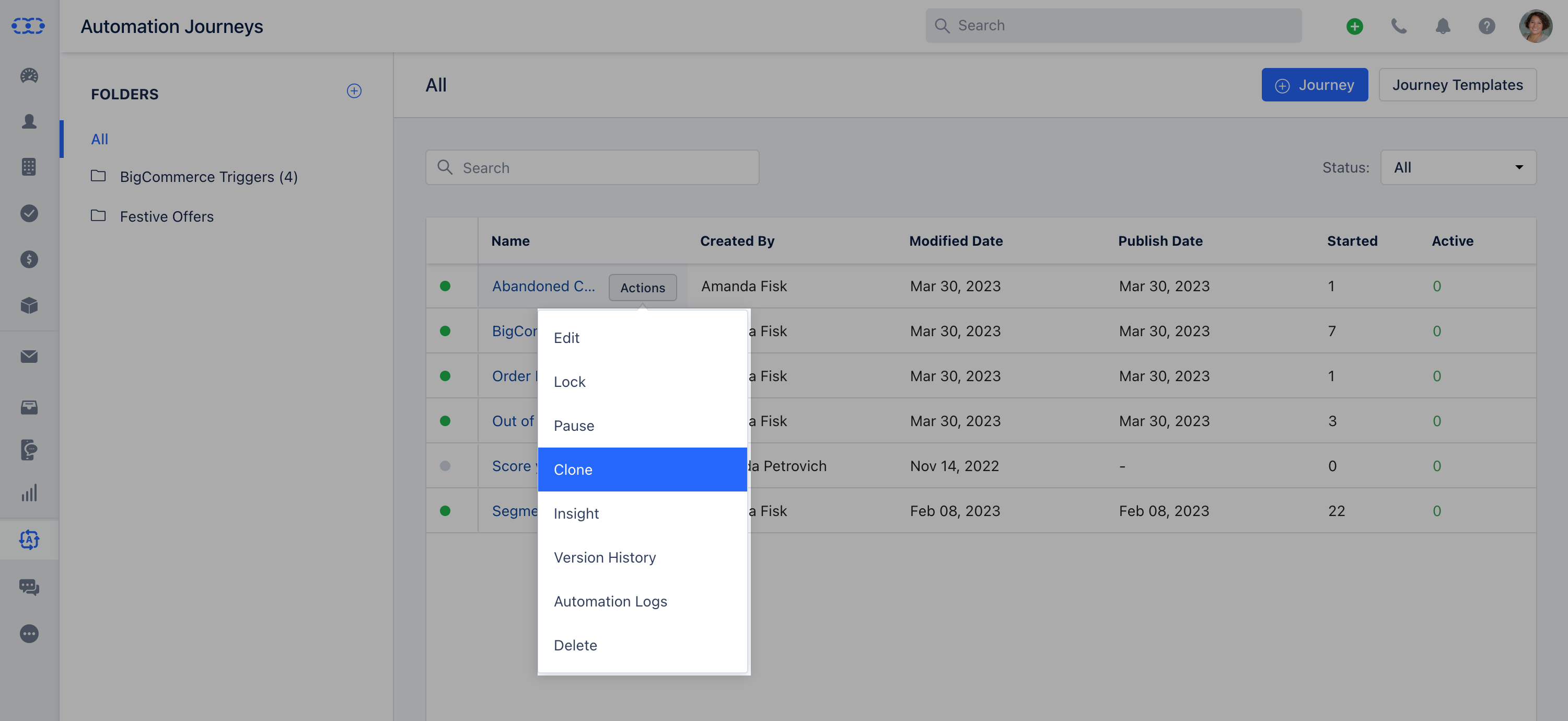1568x721 pixels.
Task: Select the automation journeys icon in sidebar
Action: point(29,540)
